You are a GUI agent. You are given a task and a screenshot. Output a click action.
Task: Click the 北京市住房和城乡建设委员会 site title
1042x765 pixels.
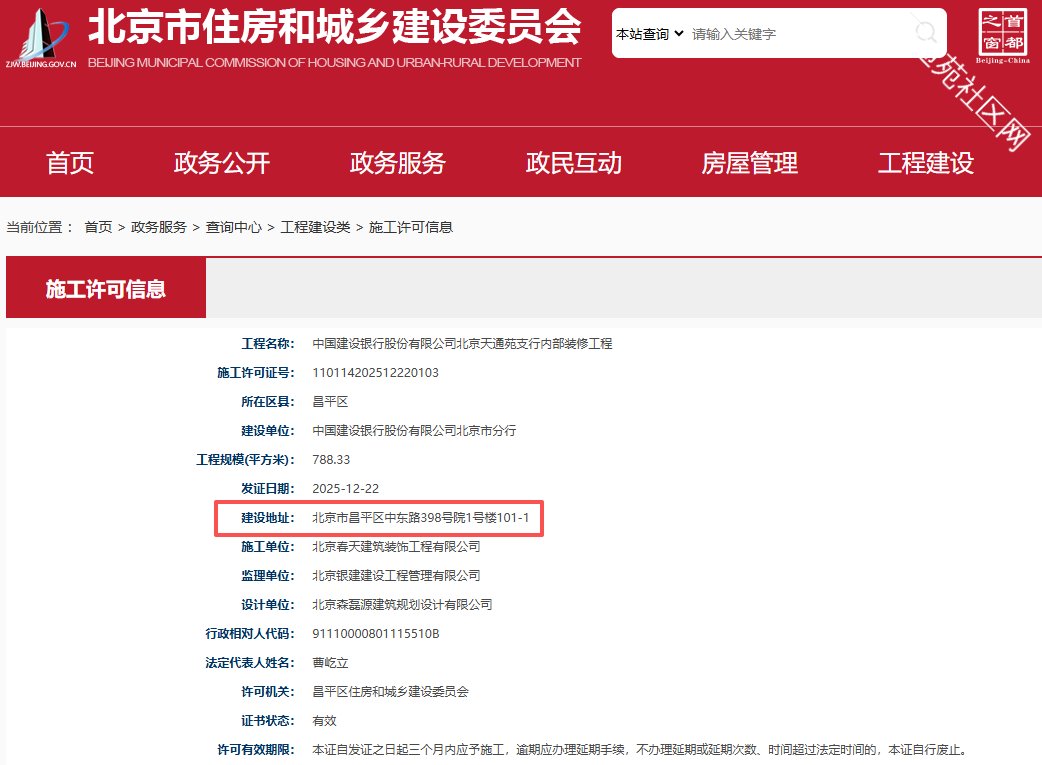334,28
